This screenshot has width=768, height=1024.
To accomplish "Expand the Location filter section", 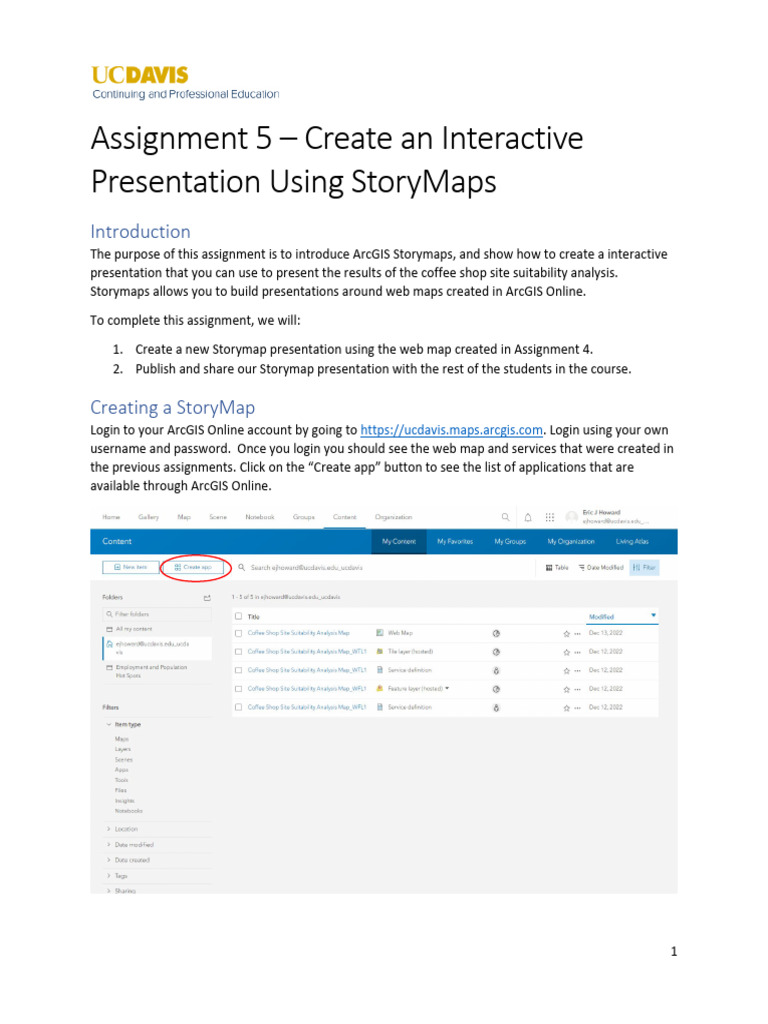I will 109,829.
